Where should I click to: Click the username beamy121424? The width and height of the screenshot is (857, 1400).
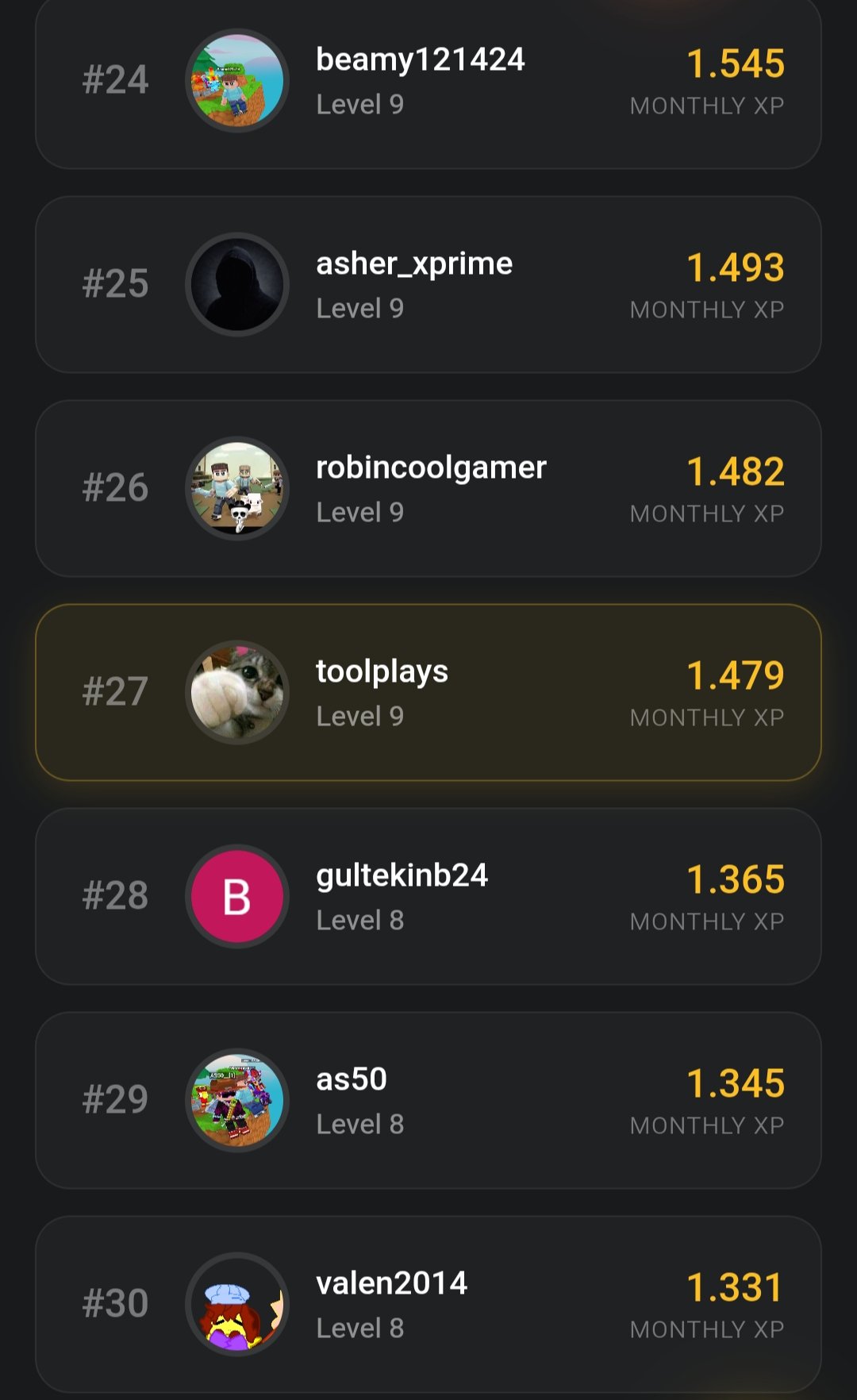pyautogui.click(x=420, y=60)
